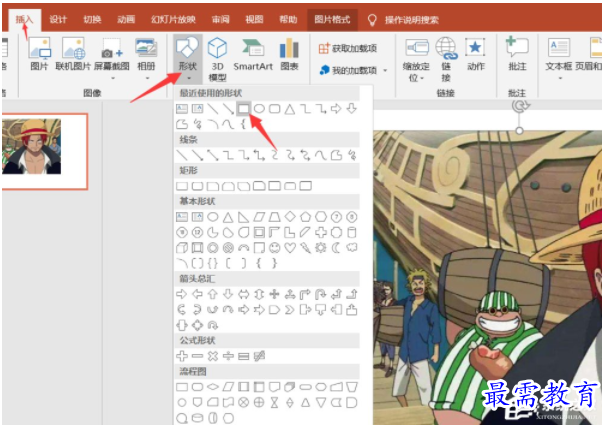Screen dimensions: 606x426
Task: Go to the 幻灯片放映 slideshow tab
Action: coord(173,19)
